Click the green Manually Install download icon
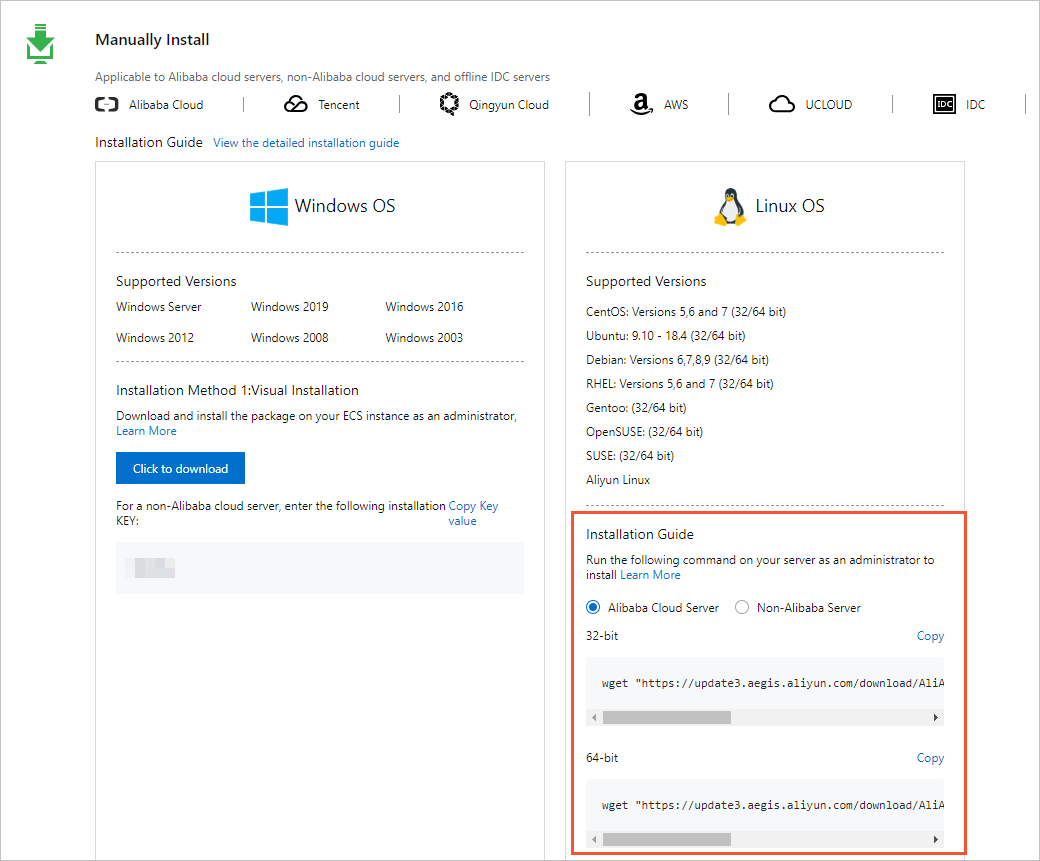 click(40, 44)
